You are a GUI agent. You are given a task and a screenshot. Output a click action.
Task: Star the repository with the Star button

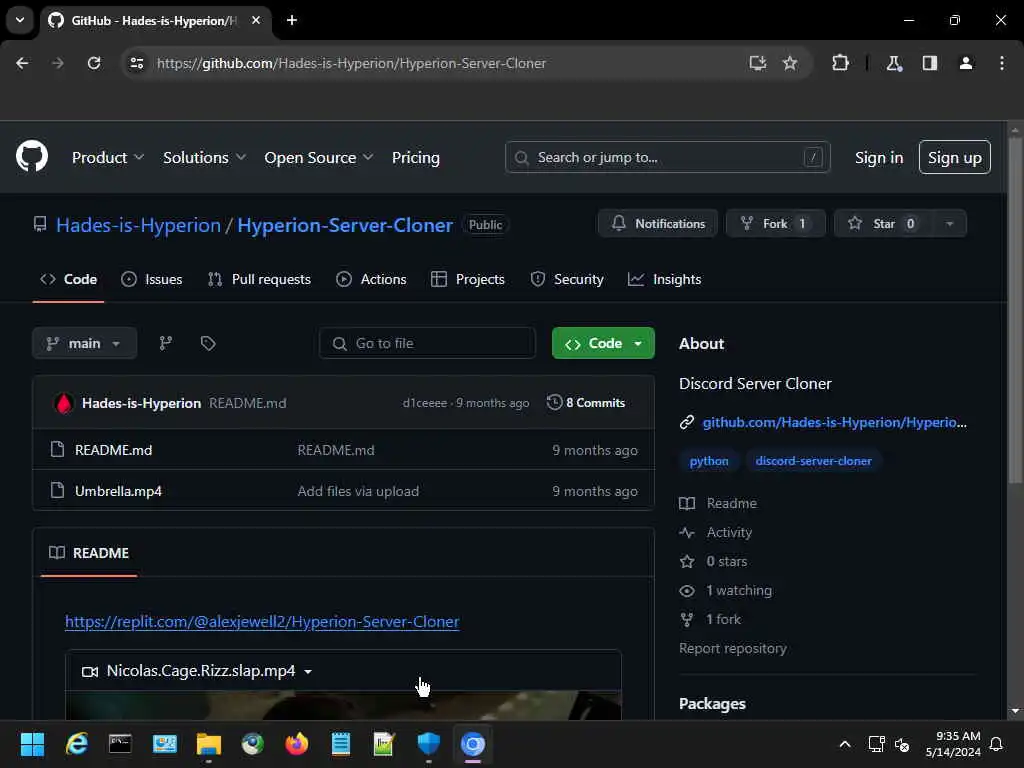[884, 224]
